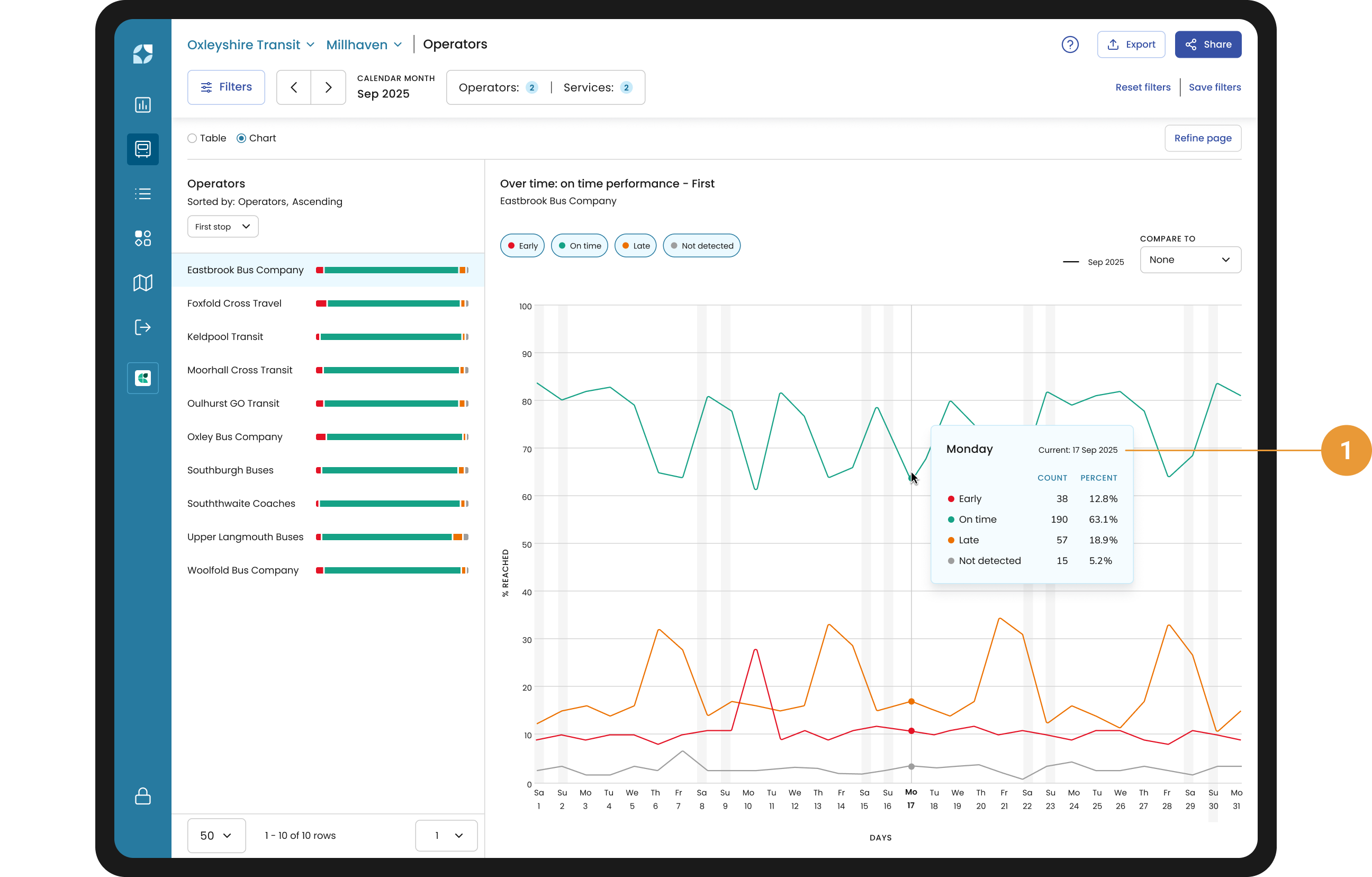Select the Table view radio button
1372x877 pixels.
[x=193, y=138]
